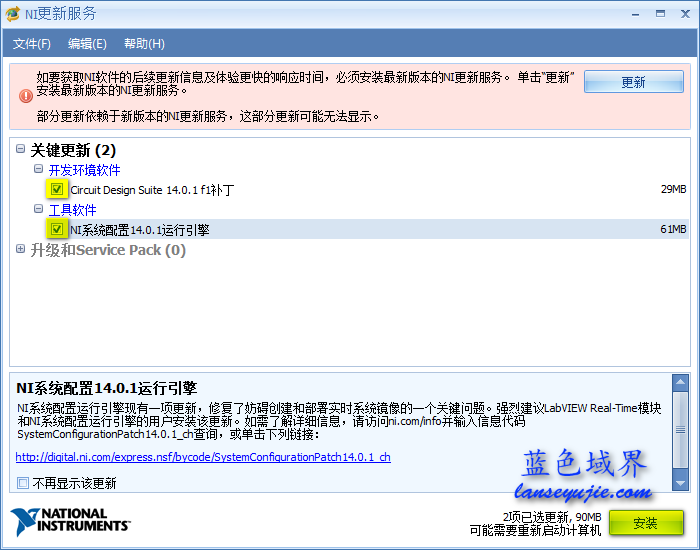This screenshot has height=550, width=700.
Task: Click the 开发环境软件 category link
Action: 84,170
